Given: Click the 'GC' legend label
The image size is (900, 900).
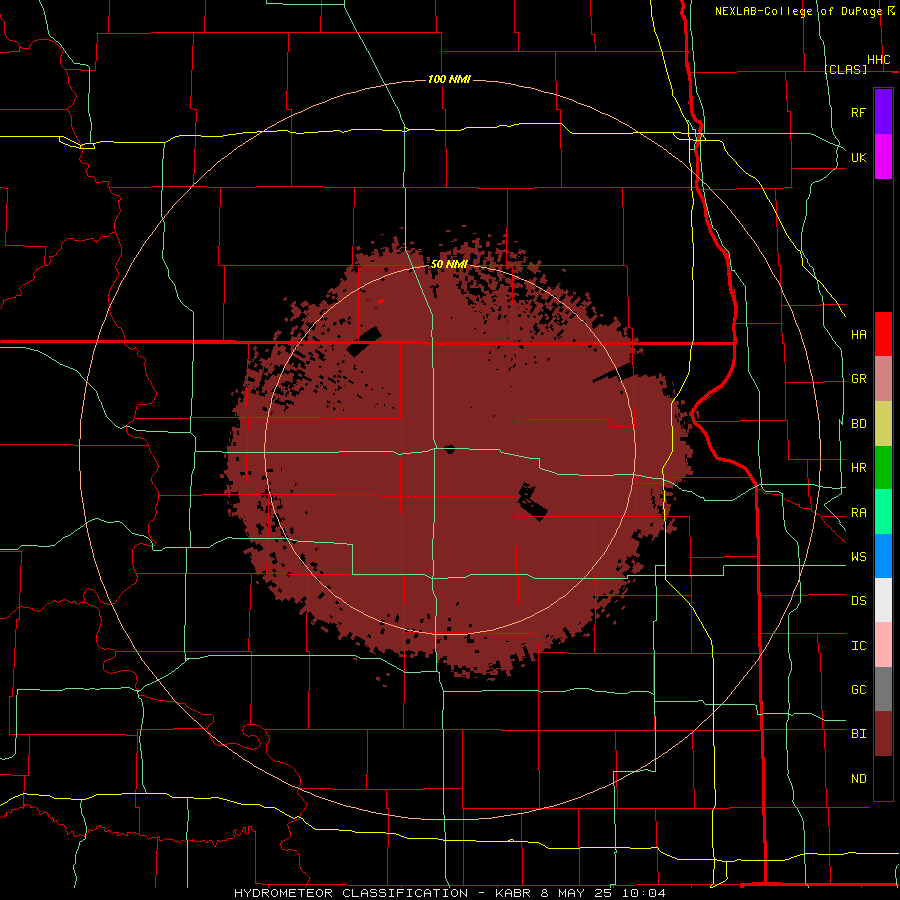Looking at the screenshot, I should click(x=858, y=690).
